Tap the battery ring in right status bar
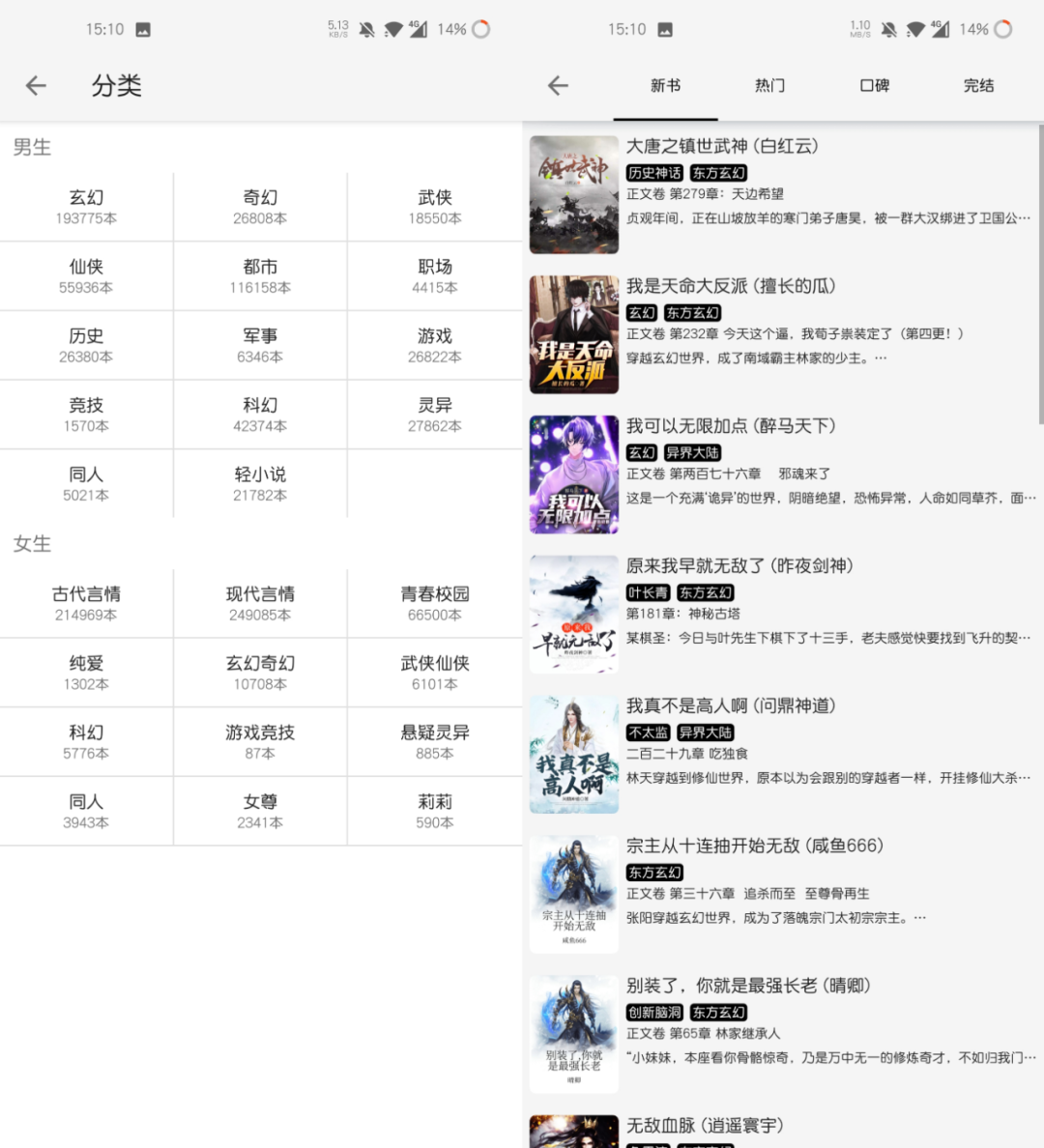 pos(1003,29)
